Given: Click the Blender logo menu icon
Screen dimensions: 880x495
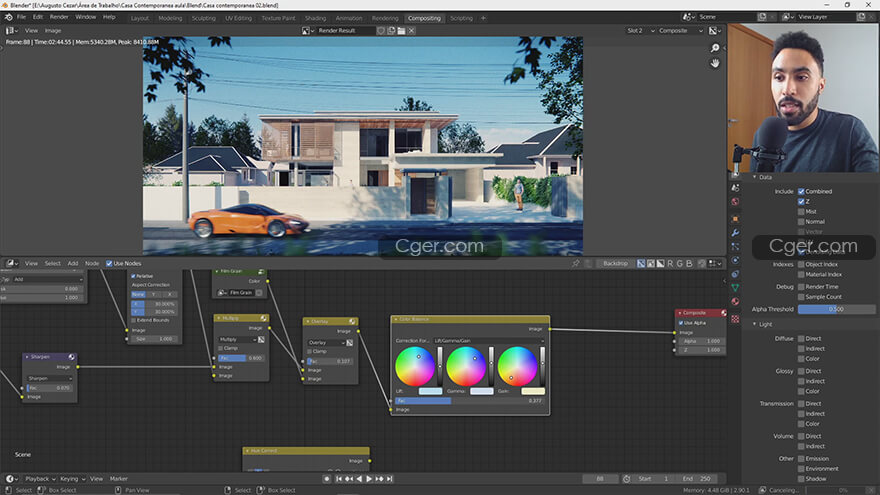Looking at the screenshot, I should (x=8, y=17).
